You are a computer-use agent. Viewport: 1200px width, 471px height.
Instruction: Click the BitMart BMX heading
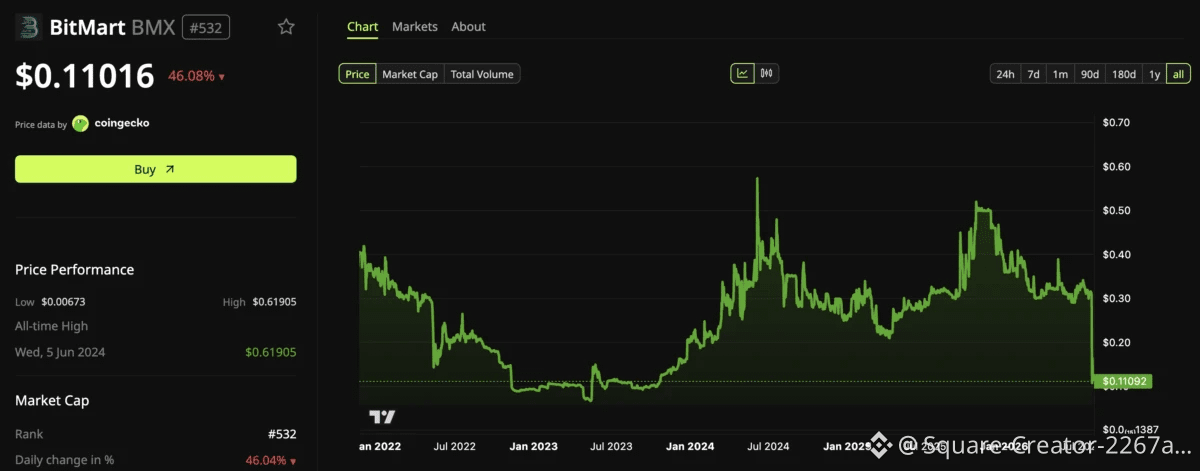point(113,27)
